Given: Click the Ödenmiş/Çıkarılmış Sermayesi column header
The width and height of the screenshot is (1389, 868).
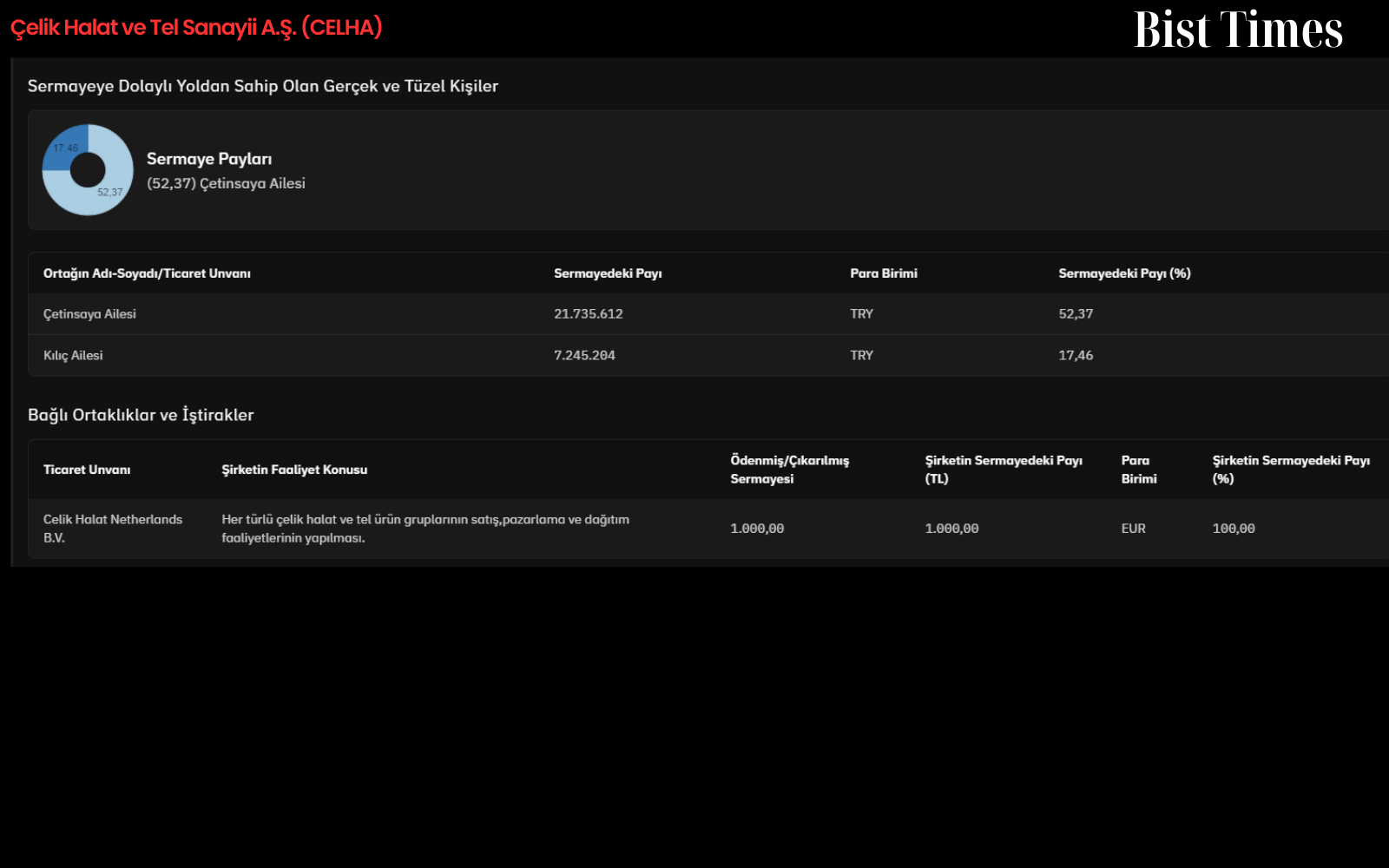Looking at the screenshot, I should pos(790,470).
